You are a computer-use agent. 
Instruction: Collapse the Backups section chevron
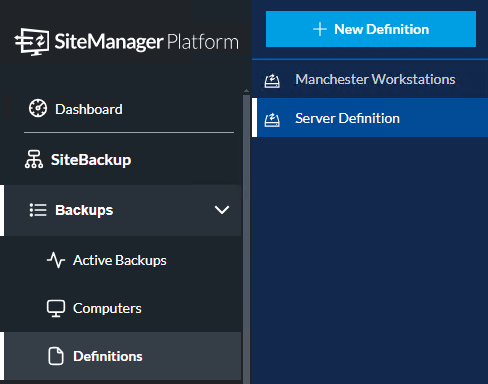(222, 210)
